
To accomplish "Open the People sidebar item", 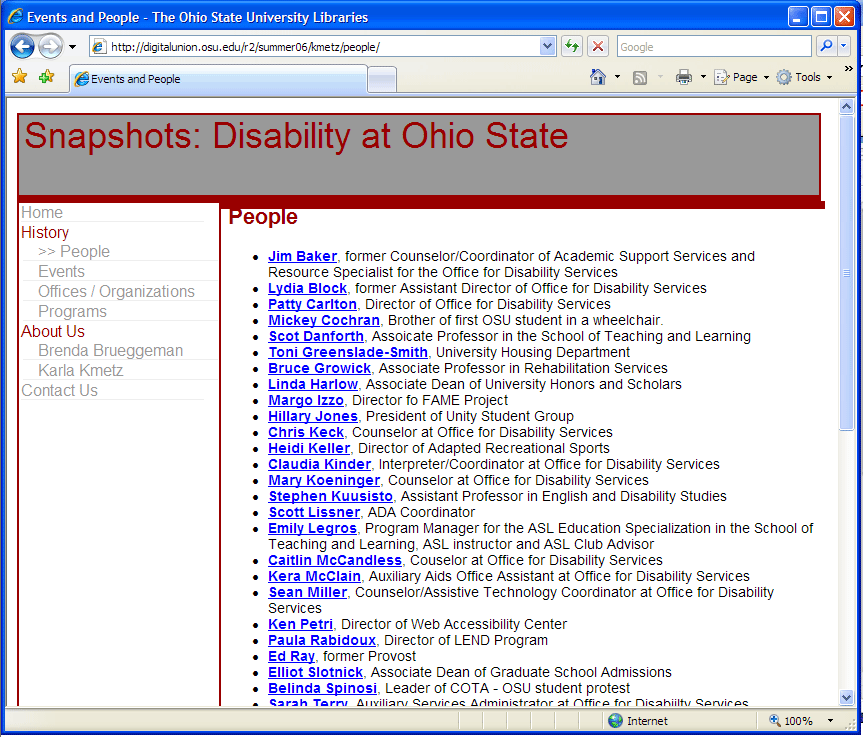I will tap(74, 252).
